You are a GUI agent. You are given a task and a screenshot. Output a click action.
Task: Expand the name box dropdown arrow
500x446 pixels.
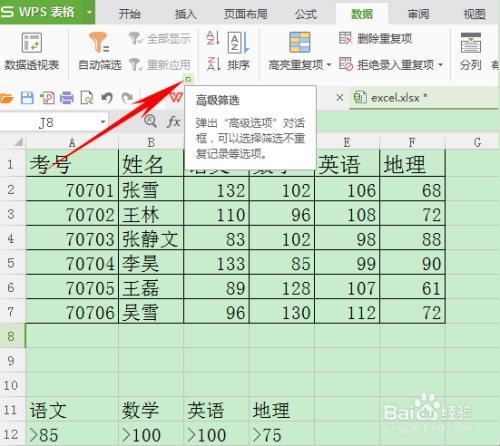tap(103, 122)
